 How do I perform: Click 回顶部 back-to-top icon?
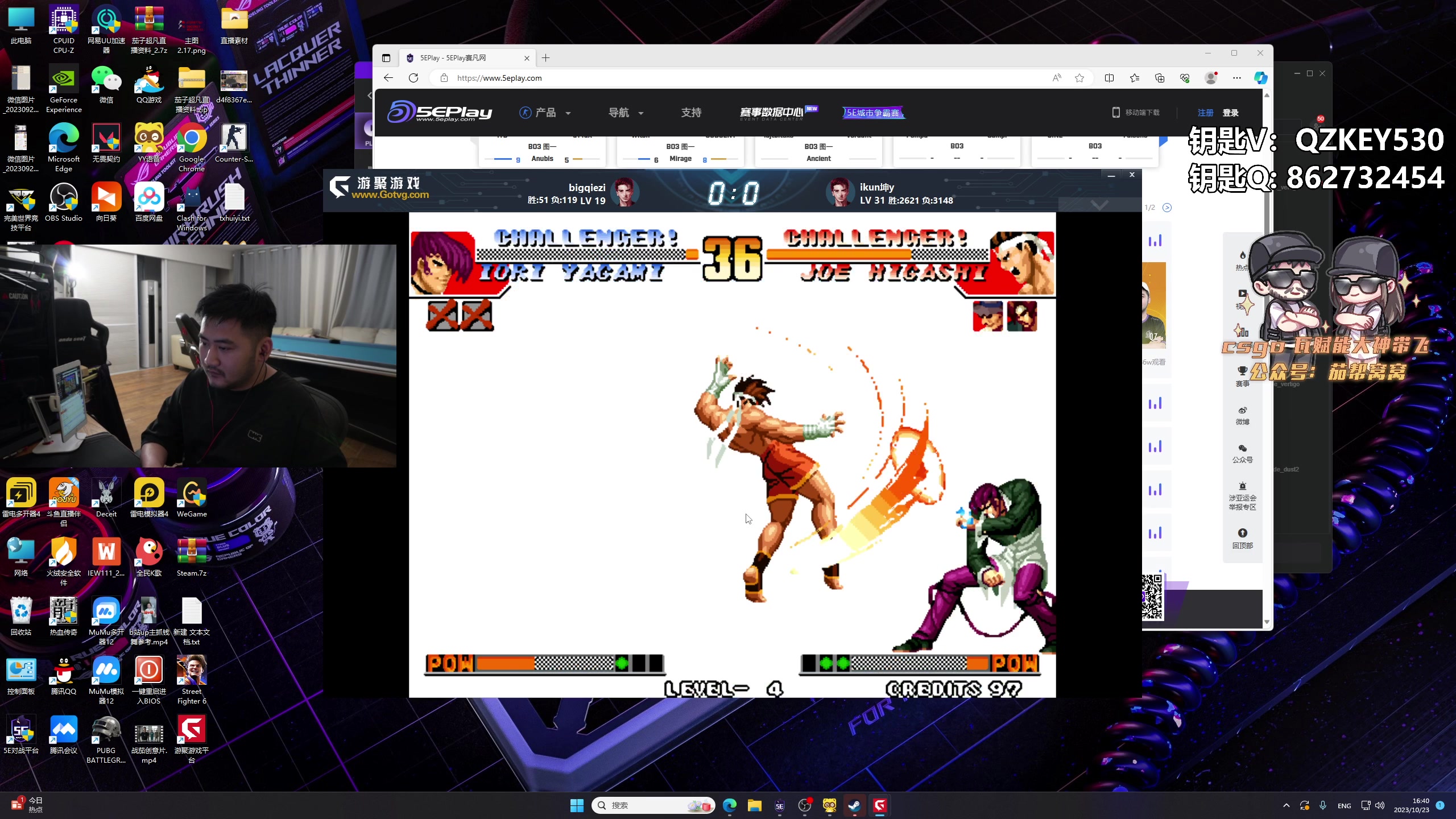(x=1243, y=537)
